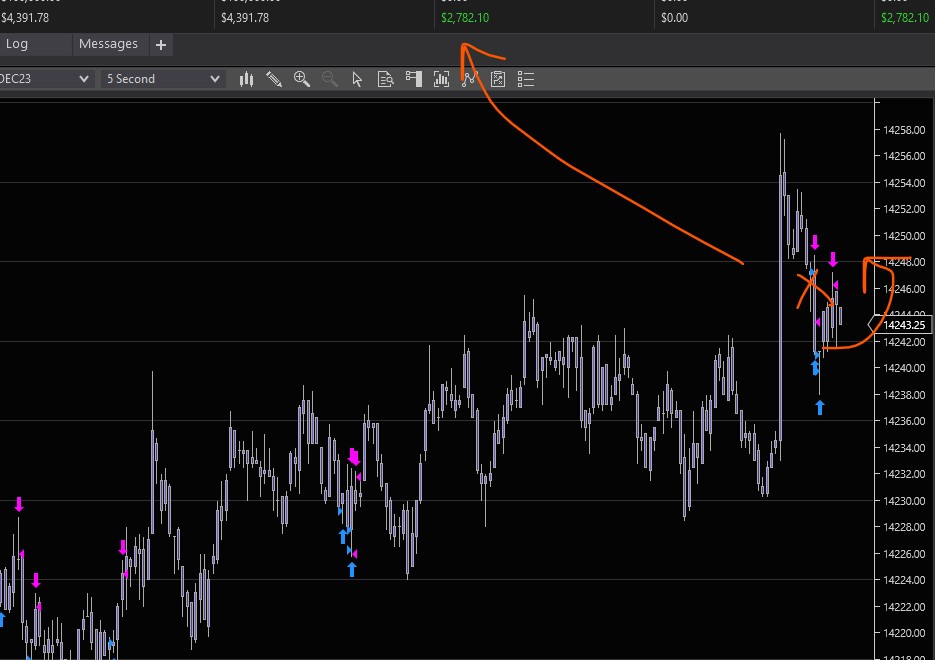Open the 5 Second interval dropdown
The height and width of the screenshot is (660, 935).
[163, 79]
